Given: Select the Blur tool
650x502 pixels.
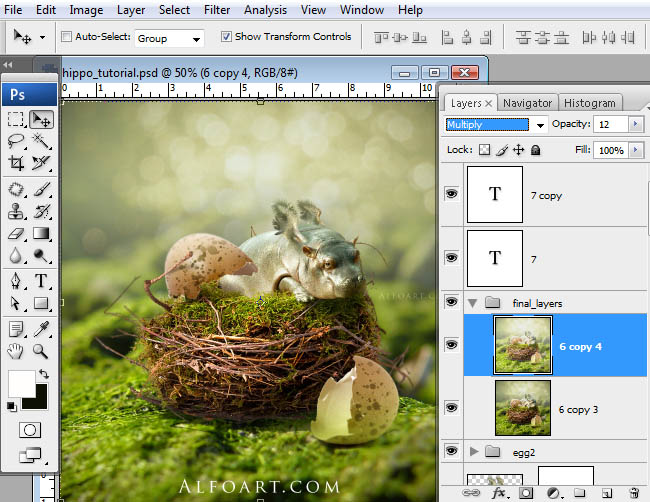Looking at the screenshot, I should (x=16, y=255).
